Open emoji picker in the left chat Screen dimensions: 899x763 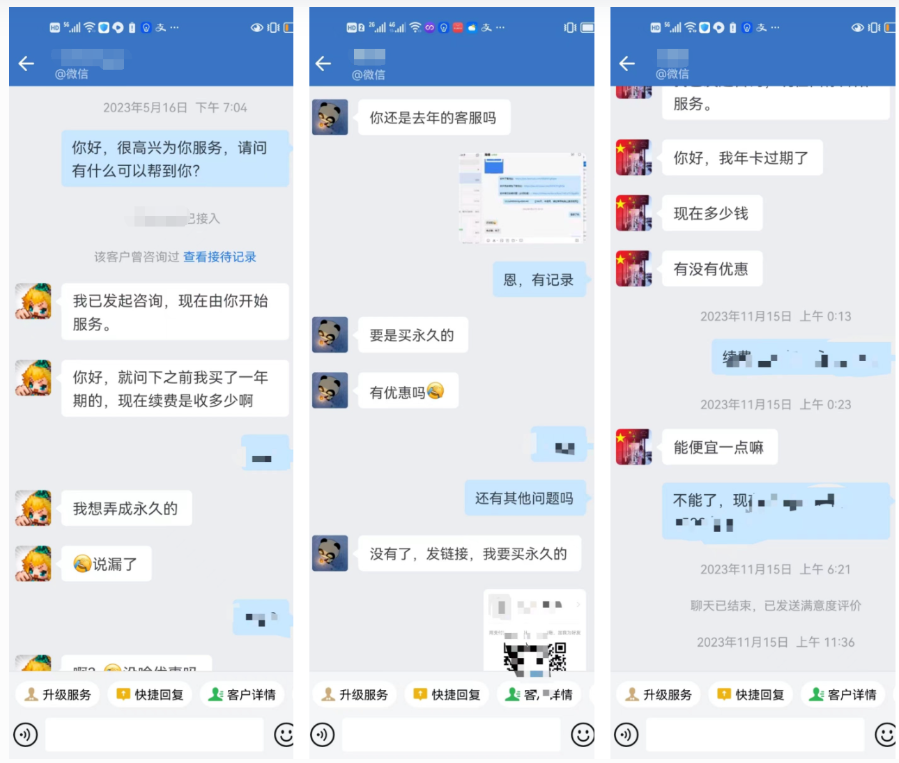pyautogui.click(x=284, y=734)
